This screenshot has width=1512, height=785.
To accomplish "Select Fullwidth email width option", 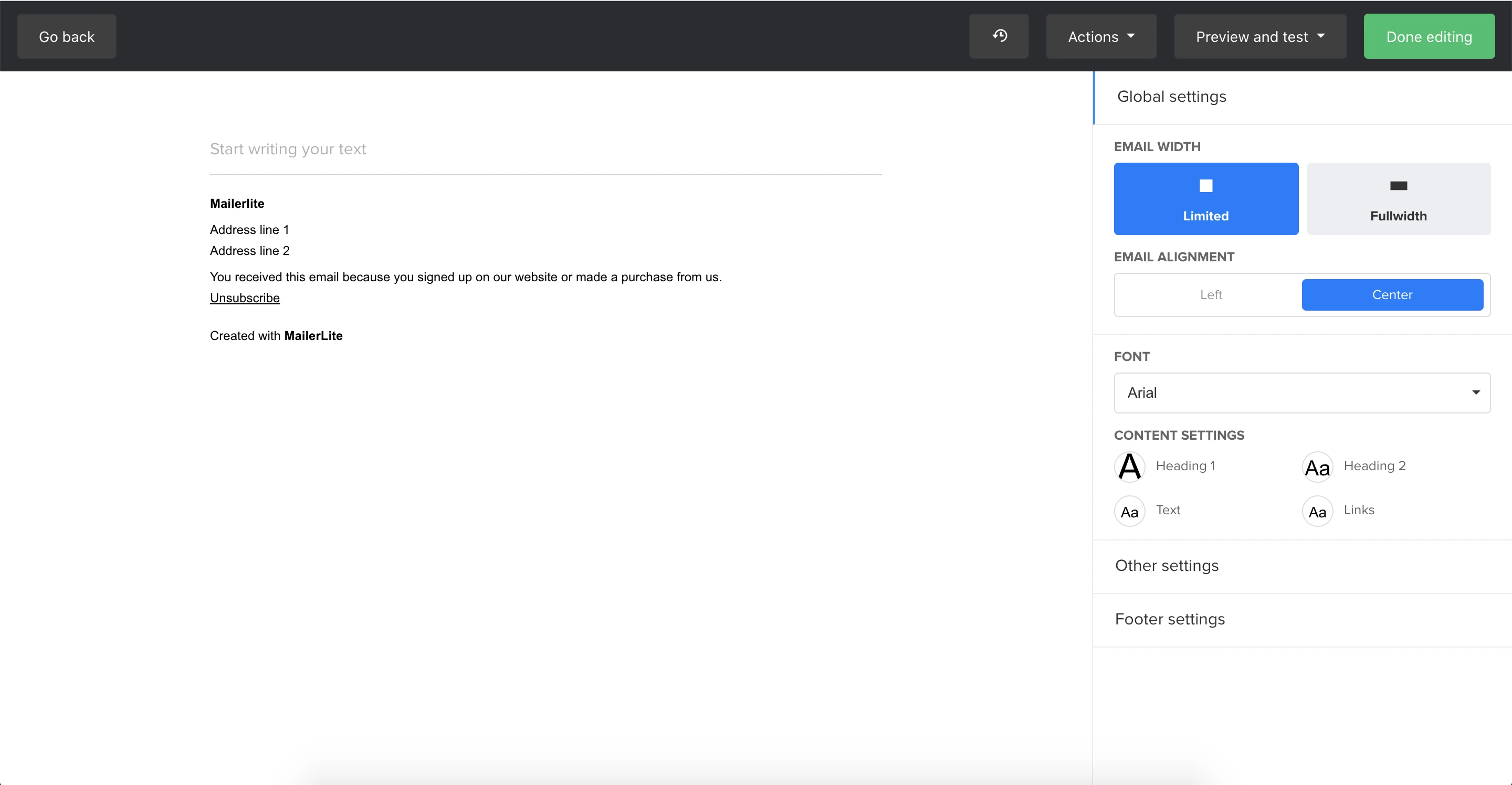I will pyautogui.click(x=1398, y=199).
